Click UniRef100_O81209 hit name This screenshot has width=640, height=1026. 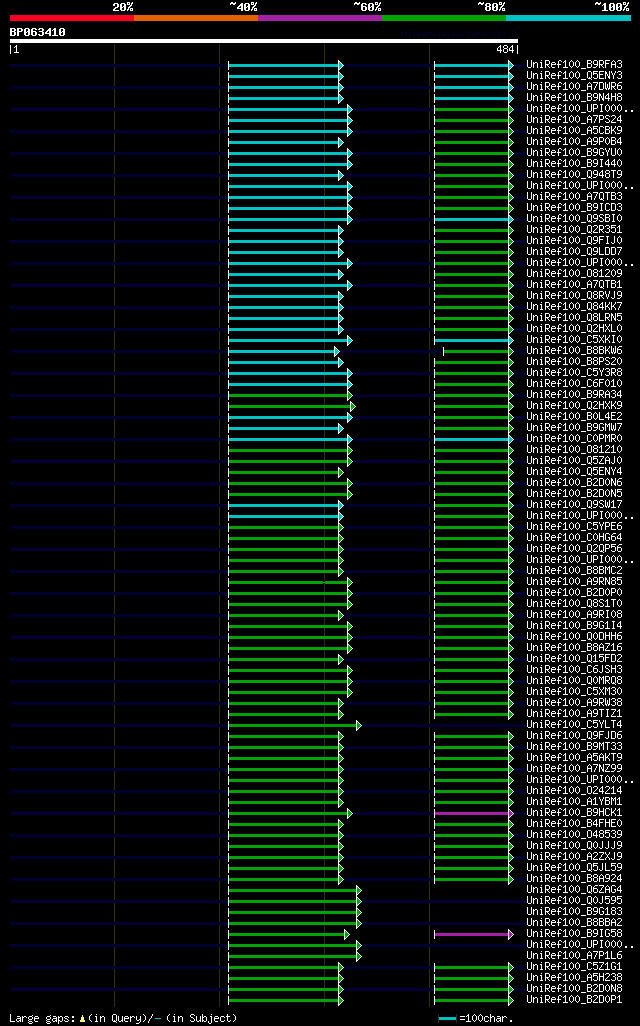[575, 274]
